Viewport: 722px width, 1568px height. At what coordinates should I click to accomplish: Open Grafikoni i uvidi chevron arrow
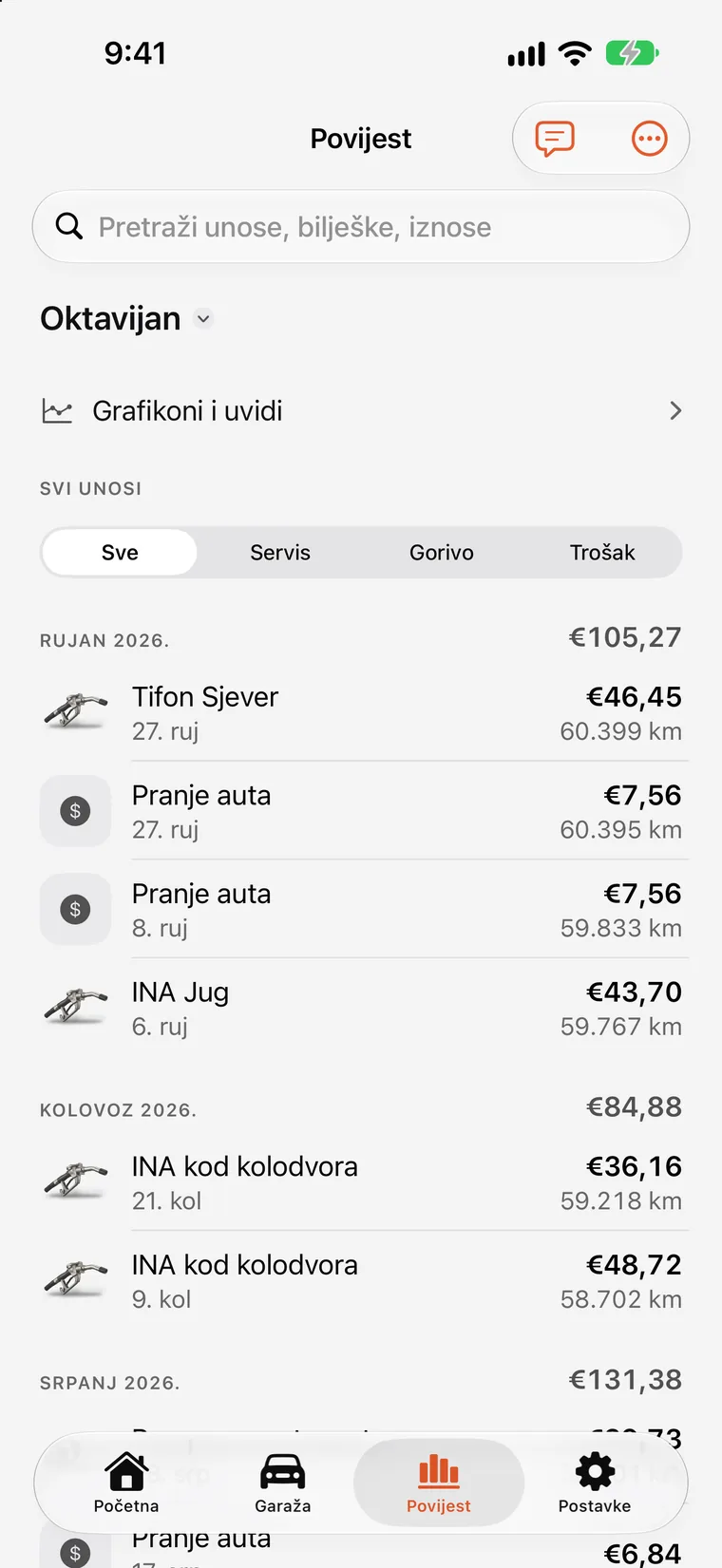pyautogui.click(x=675, y=411)
